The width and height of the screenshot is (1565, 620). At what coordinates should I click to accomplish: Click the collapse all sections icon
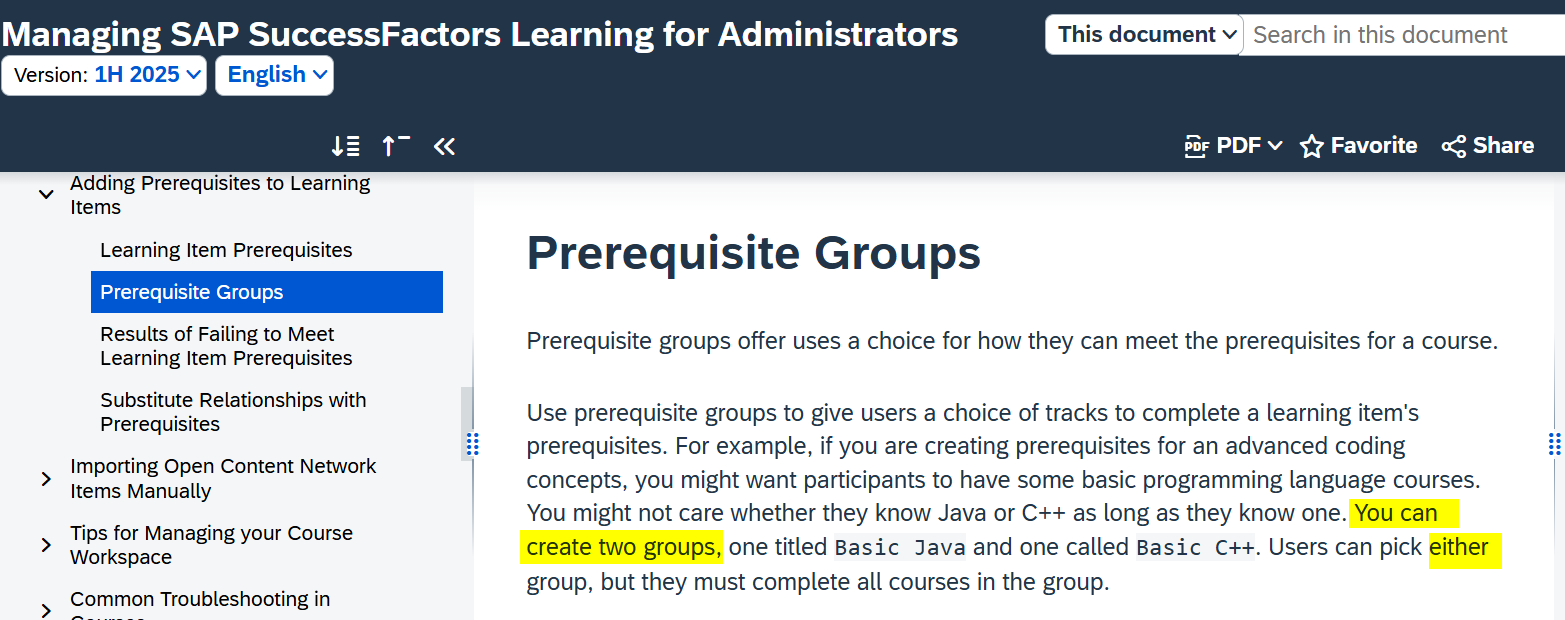[396, 146]
